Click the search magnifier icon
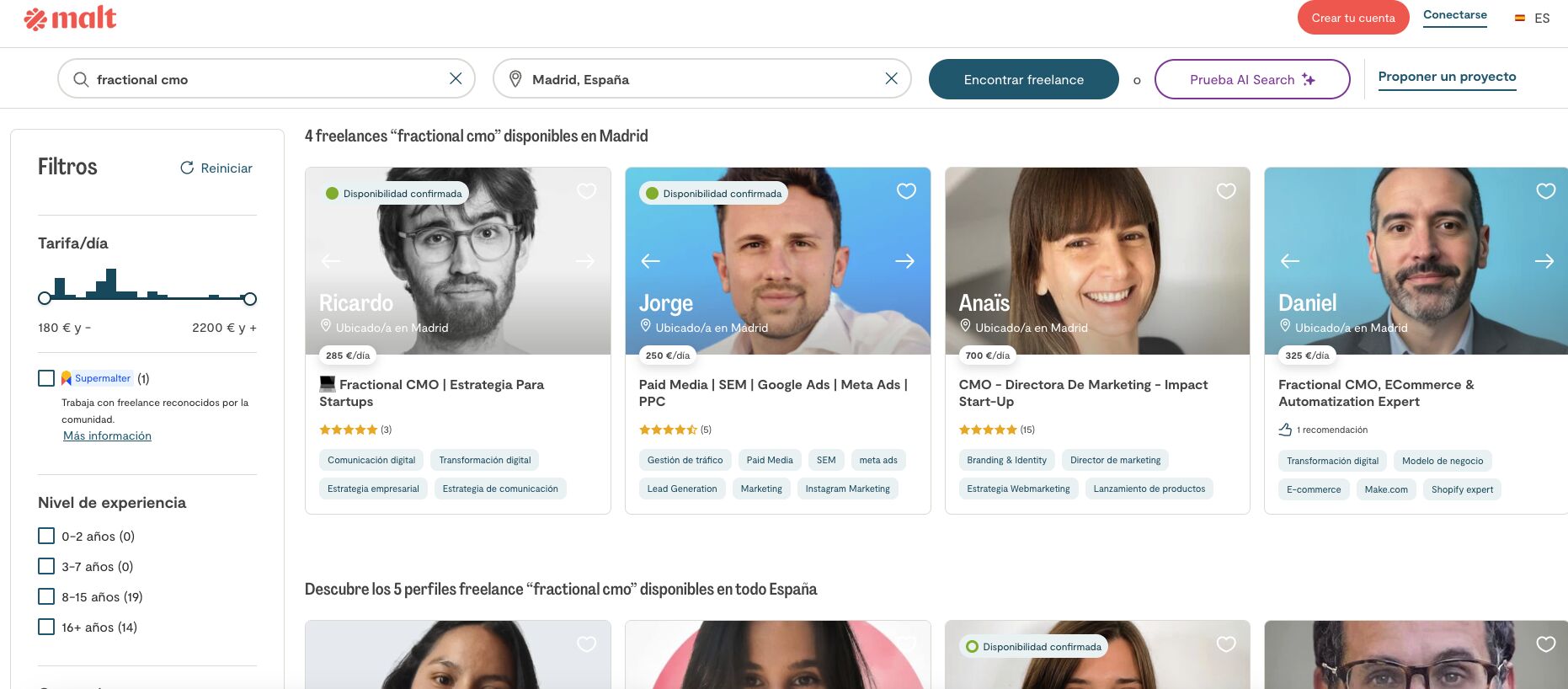 [x=81, y=79]
